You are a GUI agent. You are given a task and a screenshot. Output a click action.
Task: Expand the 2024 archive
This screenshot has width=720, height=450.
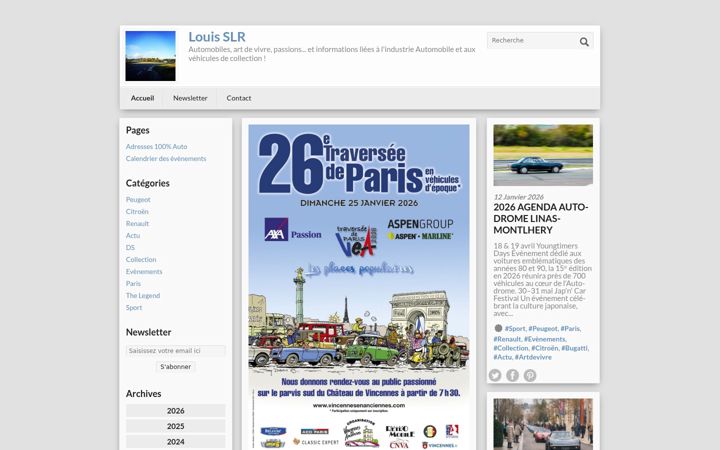click(x=175, y=442)
